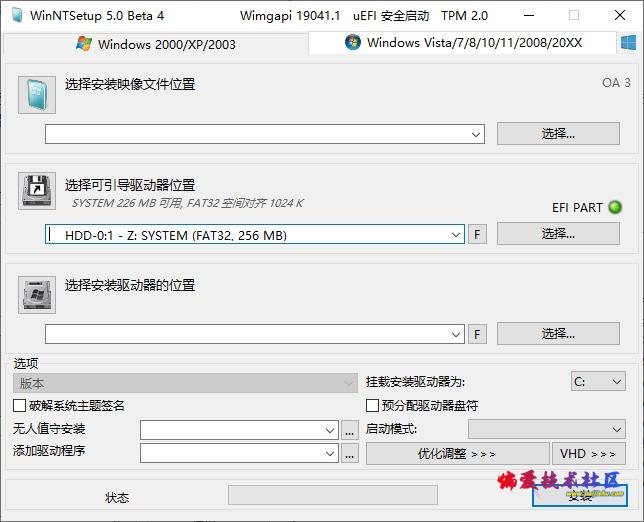Open VHD >>> options
Image resolution: width=644 pixels, height=522 pixels.
click(589, 453)
